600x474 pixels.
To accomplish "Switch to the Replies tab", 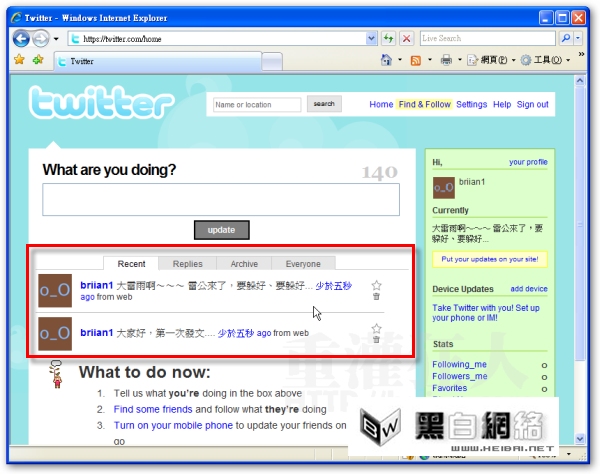I will tap(188, 264).
